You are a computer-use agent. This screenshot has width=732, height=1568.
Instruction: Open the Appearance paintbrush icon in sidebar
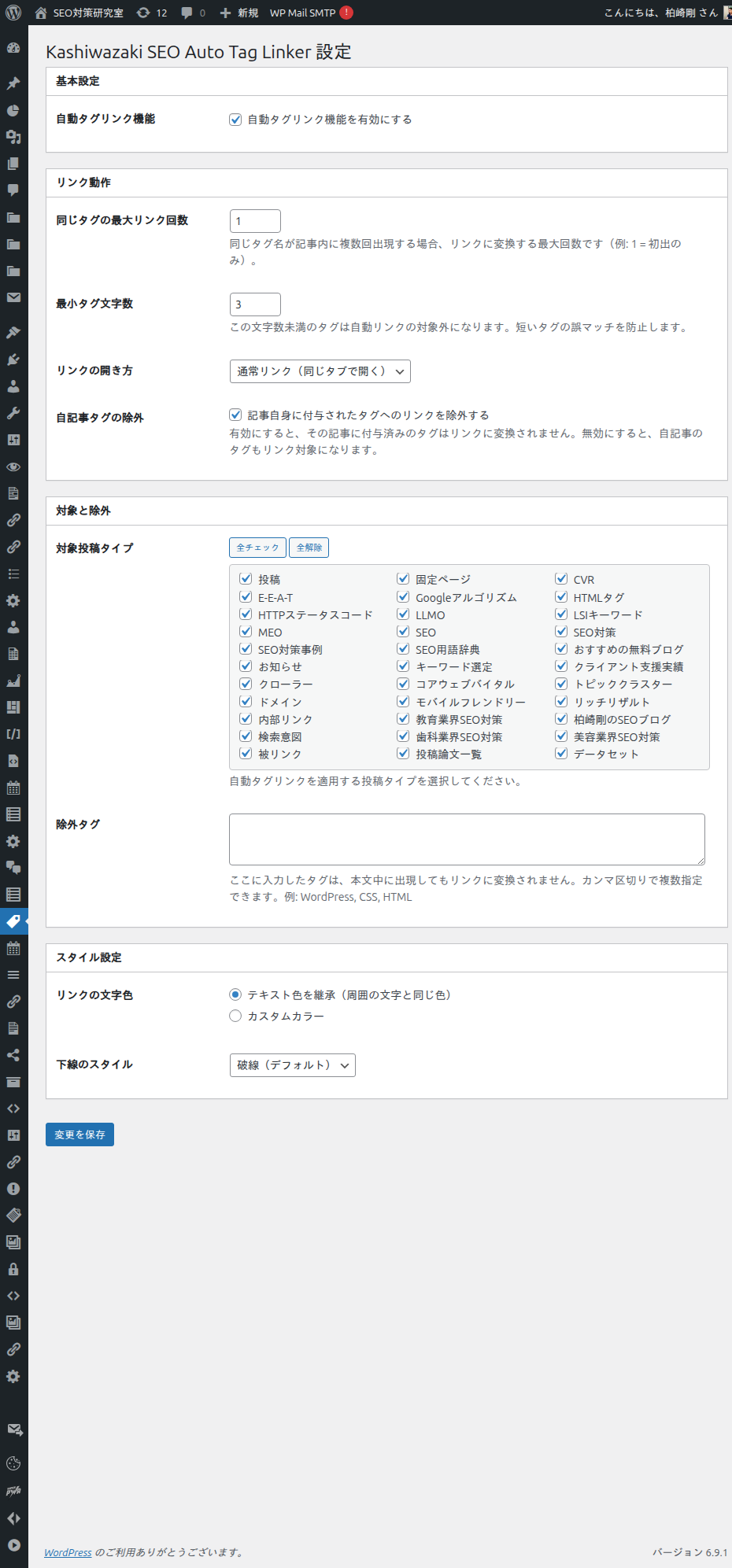pyautogui.click(x=13, y=333)
